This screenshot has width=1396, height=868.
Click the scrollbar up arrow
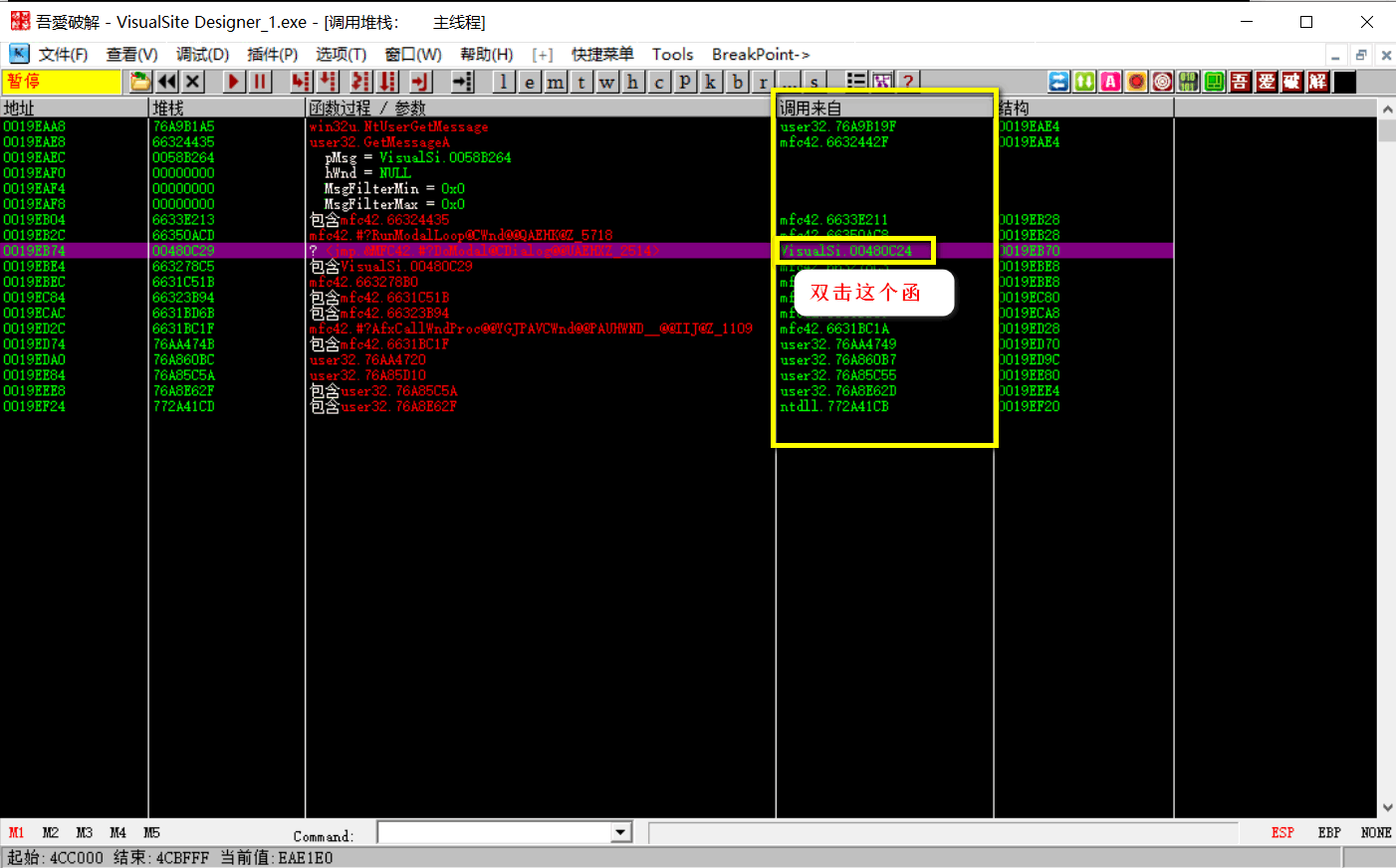[x=1387, y=108]
